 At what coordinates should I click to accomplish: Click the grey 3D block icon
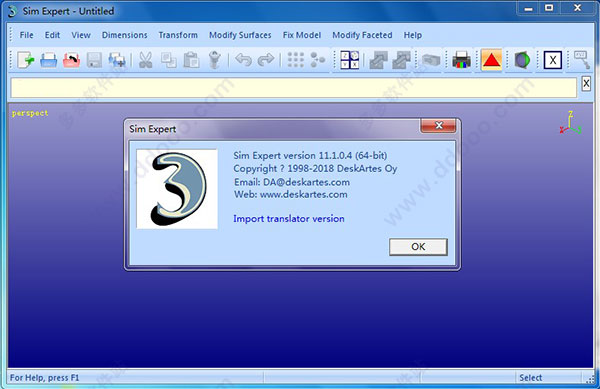pyautogui.click(x=431, y=60)
